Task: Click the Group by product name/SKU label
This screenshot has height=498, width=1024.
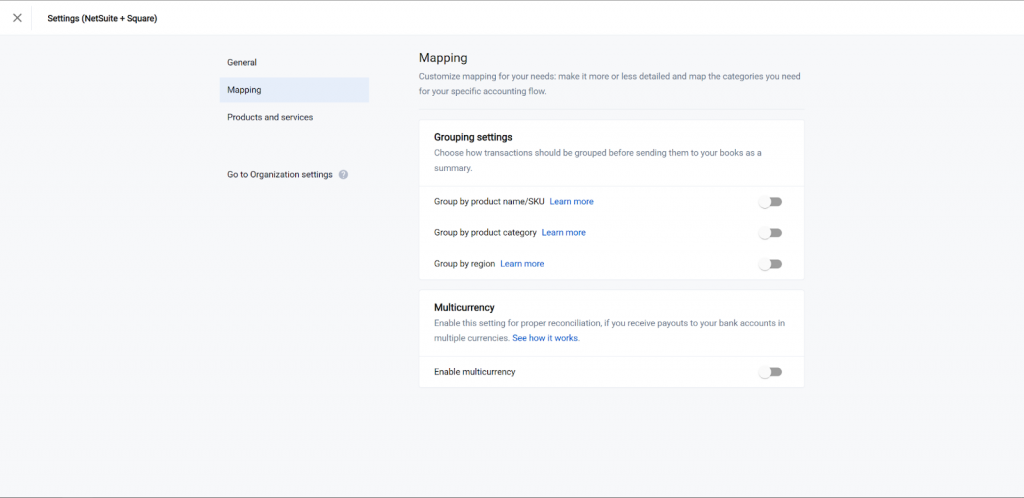Action: (x=489, y=202)
